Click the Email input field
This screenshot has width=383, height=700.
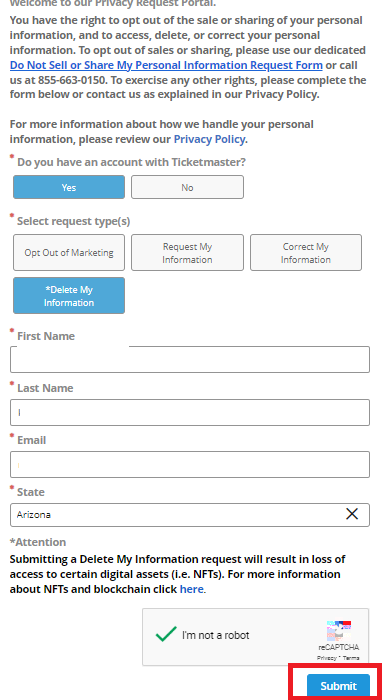190,464
